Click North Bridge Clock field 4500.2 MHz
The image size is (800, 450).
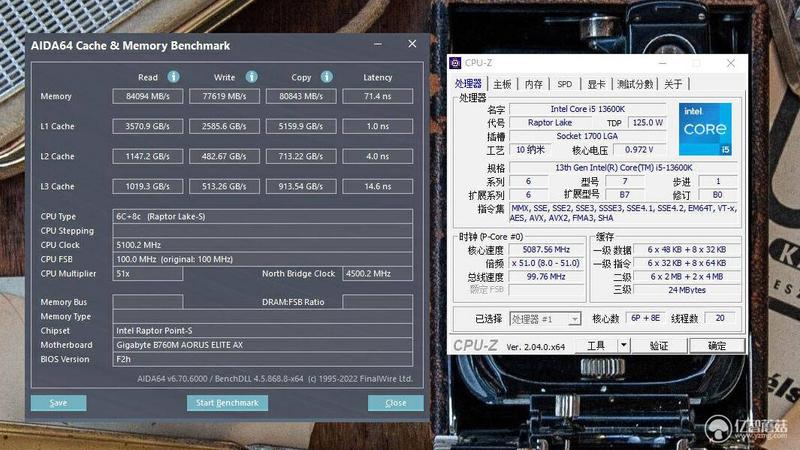point(378,273)
